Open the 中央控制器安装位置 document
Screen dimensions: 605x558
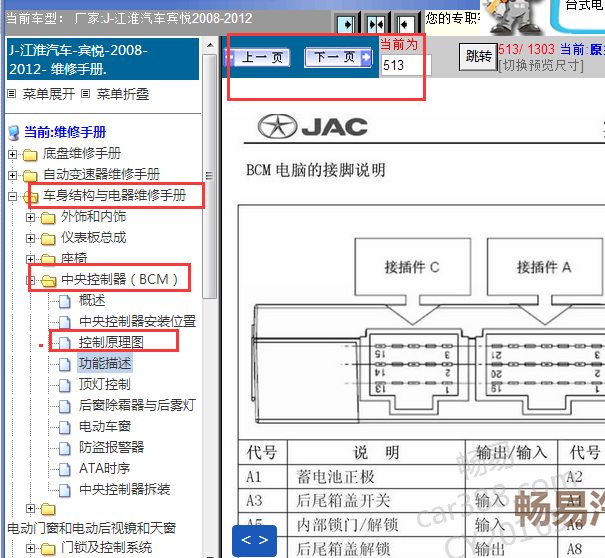point(137,321)
